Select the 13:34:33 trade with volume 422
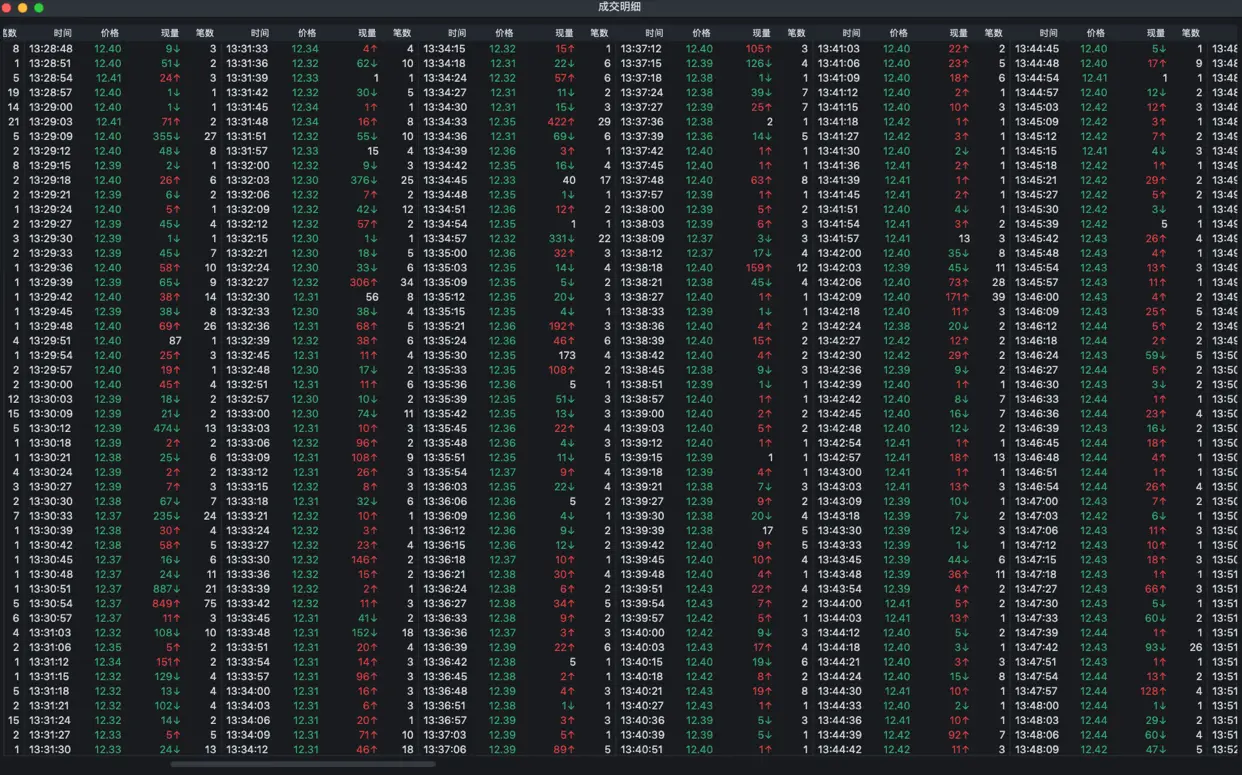The width and height of the screenshot is (1242, 775). pos(515,122)
